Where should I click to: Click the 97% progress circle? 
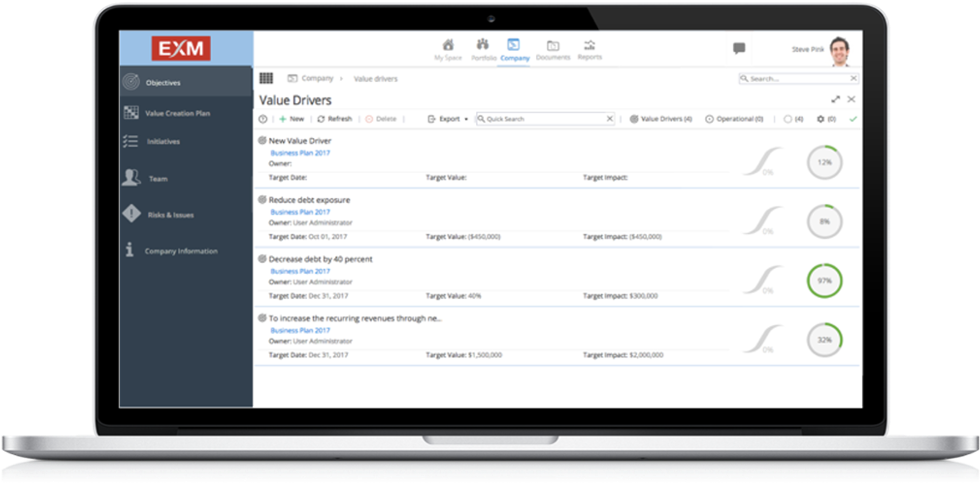[x=824, y=281]
